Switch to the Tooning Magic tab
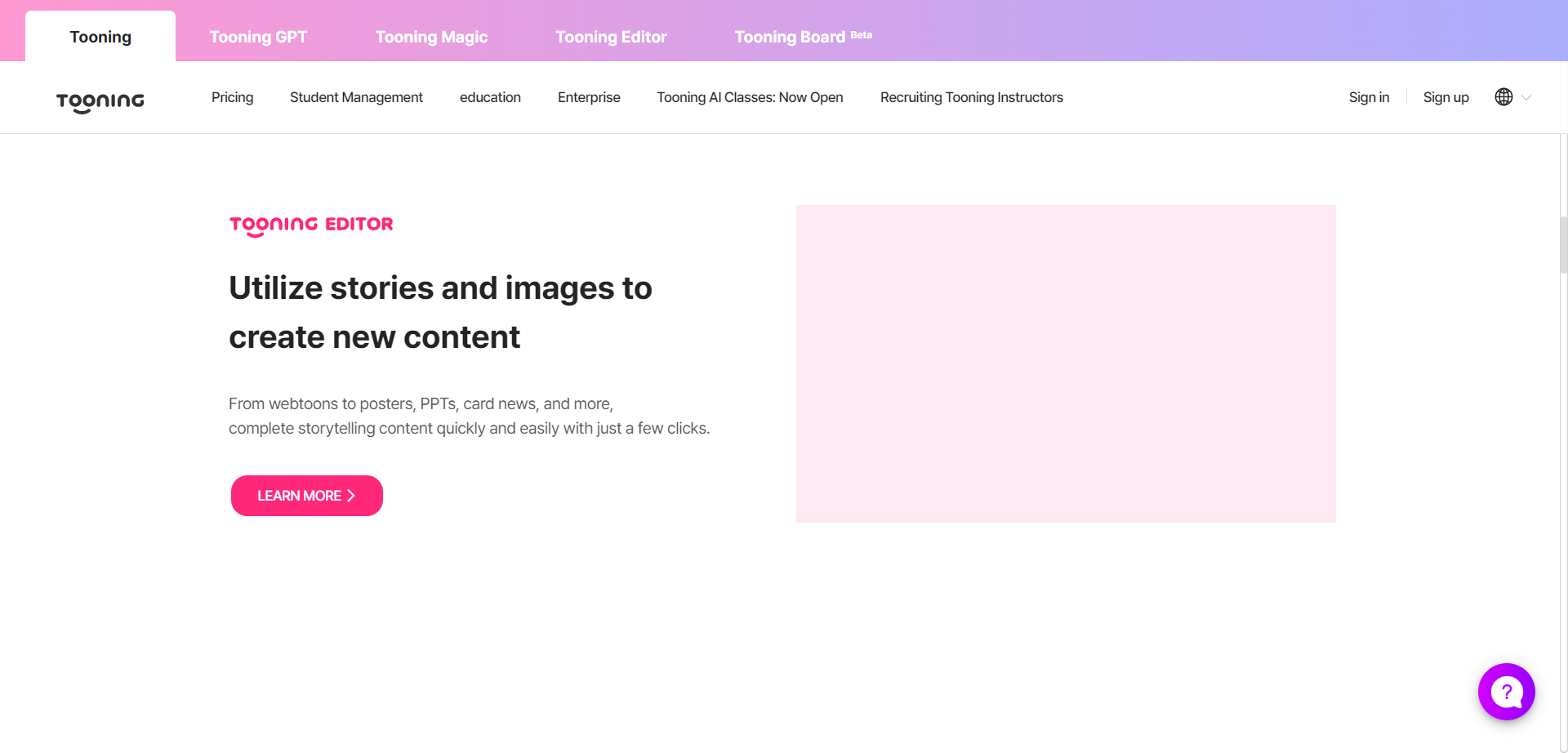This screenshot has height=753, width=1568. click(431, 37)
